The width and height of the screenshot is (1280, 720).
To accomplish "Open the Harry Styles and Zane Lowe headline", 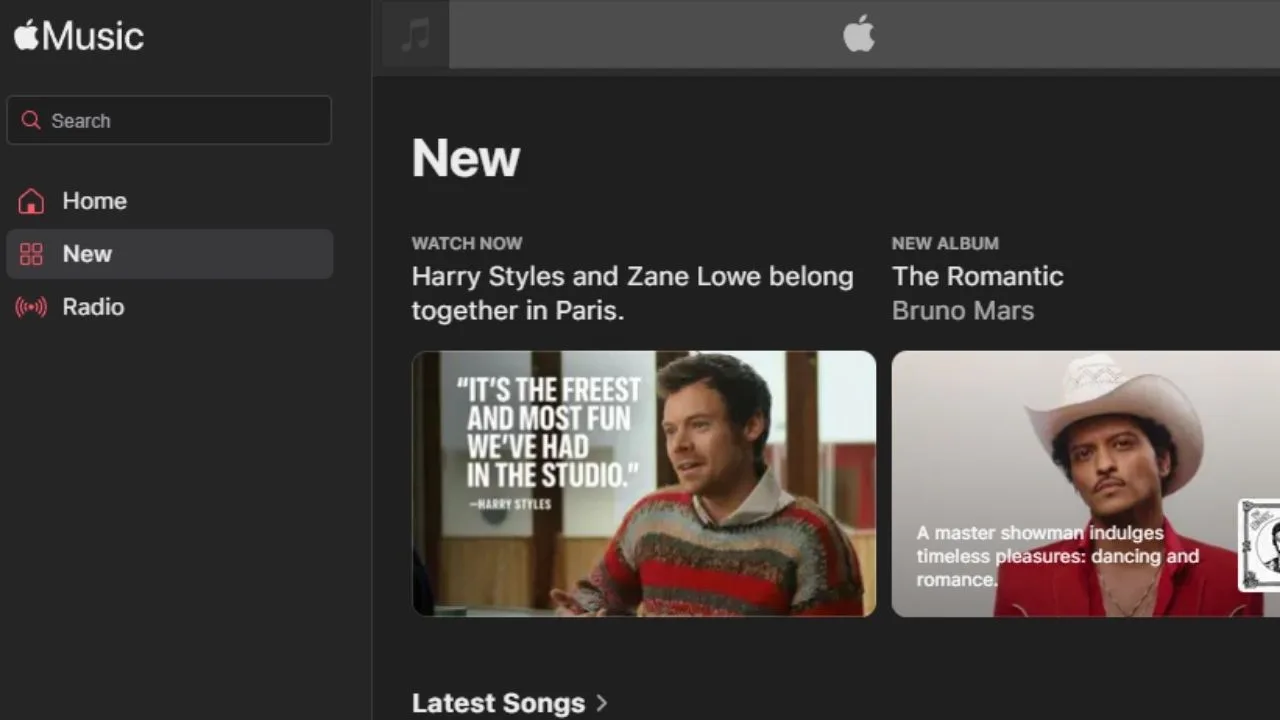I will 633,293.
